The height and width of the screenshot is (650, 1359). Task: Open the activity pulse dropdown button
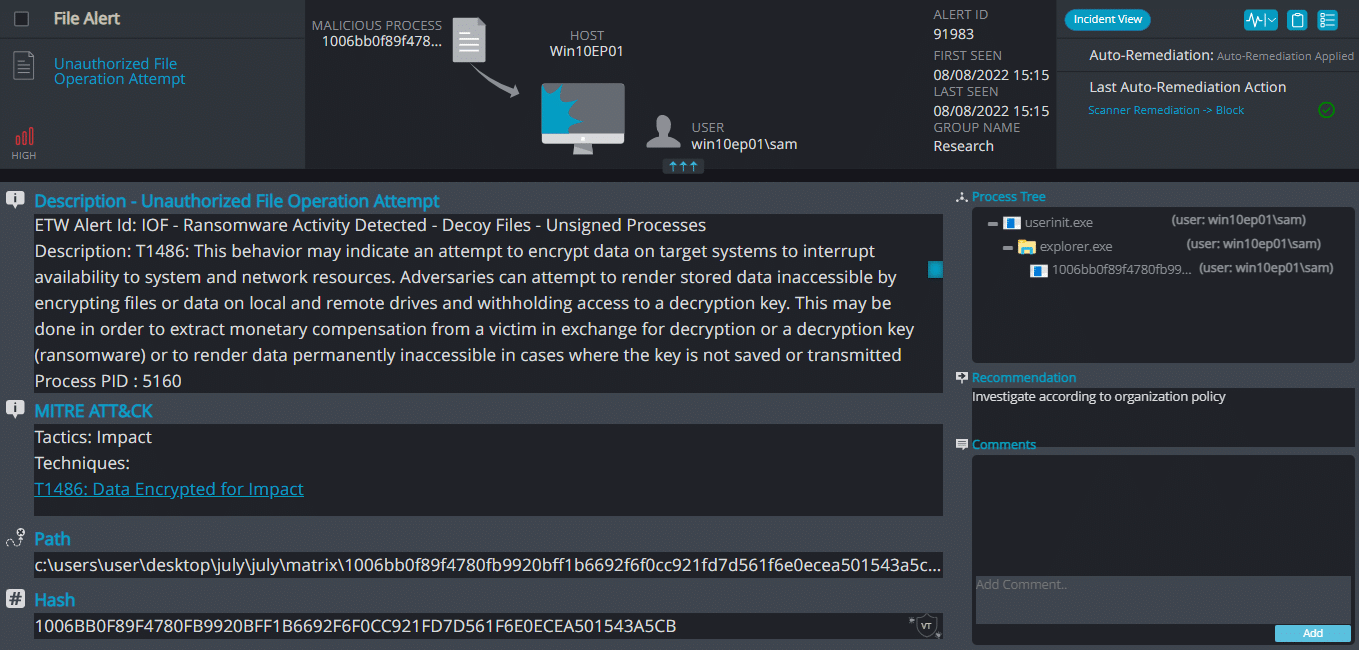(x=1260, y=20)
